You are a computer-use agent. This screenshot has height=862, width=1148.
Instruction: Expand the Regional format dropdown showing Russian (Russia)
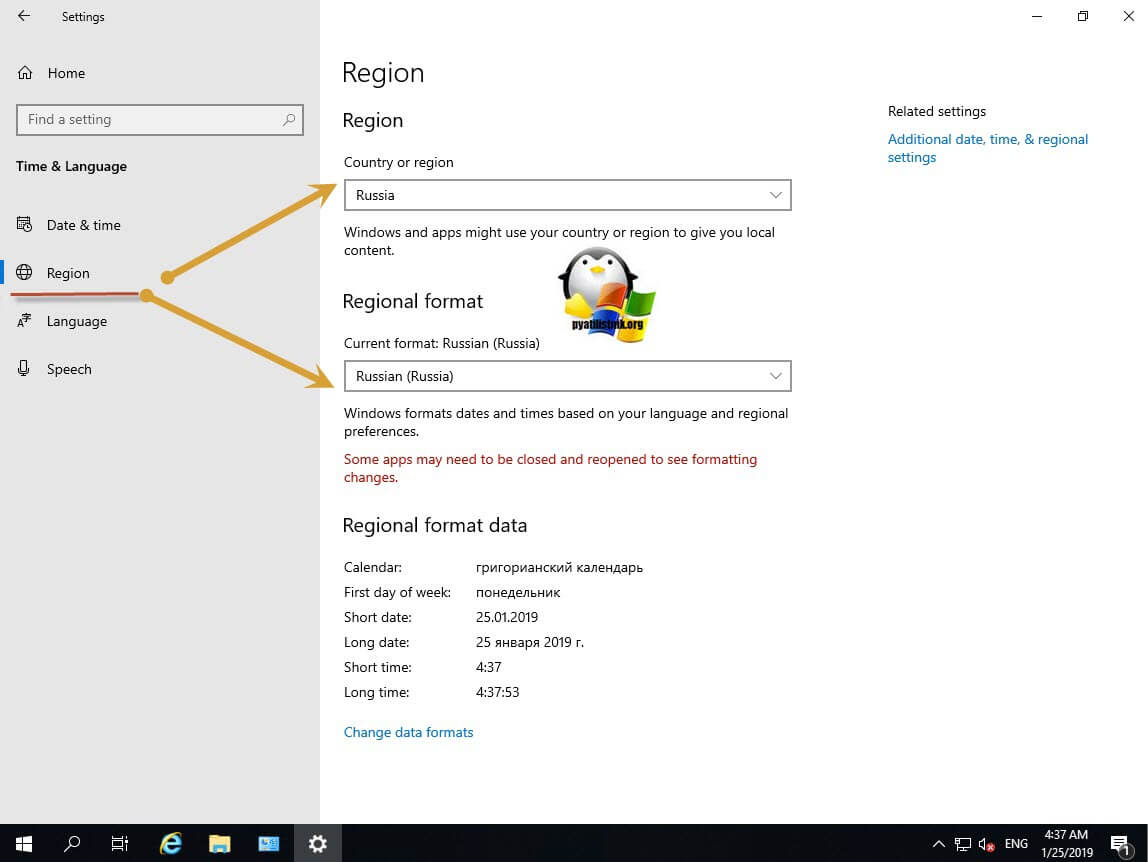coord(567,376)
